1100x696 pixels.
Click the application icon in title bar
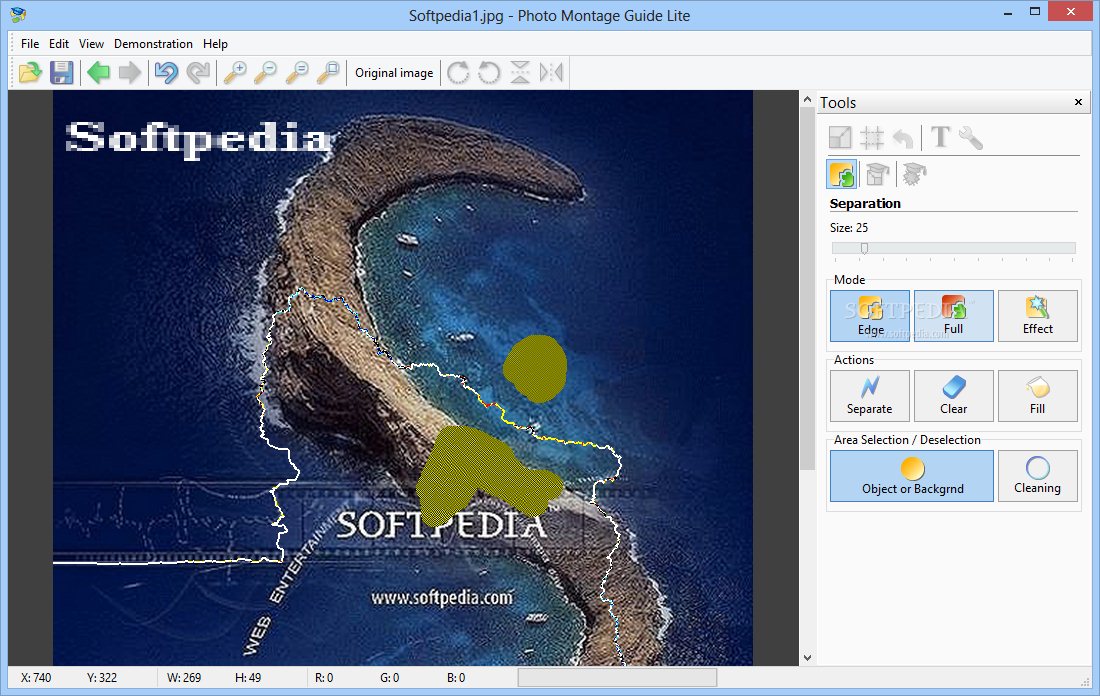pos(18,15)
